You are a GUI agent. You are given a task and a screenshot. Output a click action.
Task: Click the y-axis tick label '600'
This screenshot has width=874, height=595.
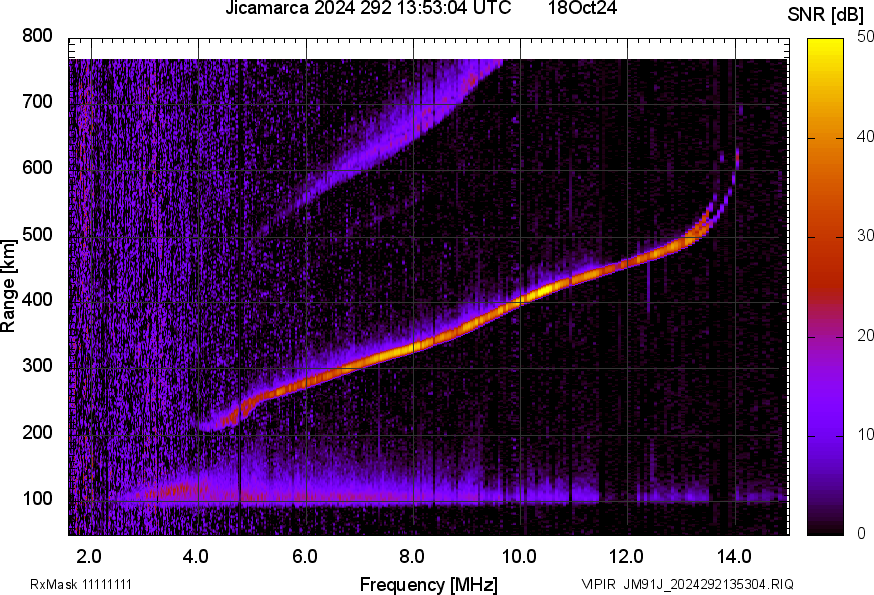(x=37, y=167)
